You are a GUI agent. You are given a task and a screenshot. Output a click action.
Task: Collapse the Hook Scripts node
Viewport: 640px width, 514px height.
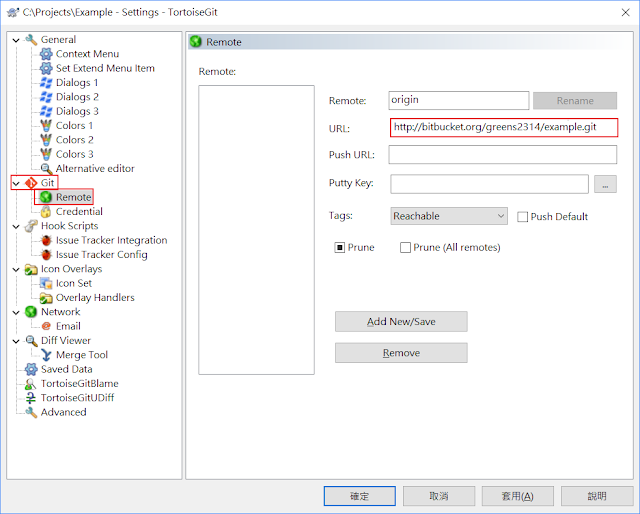point(16,227)
